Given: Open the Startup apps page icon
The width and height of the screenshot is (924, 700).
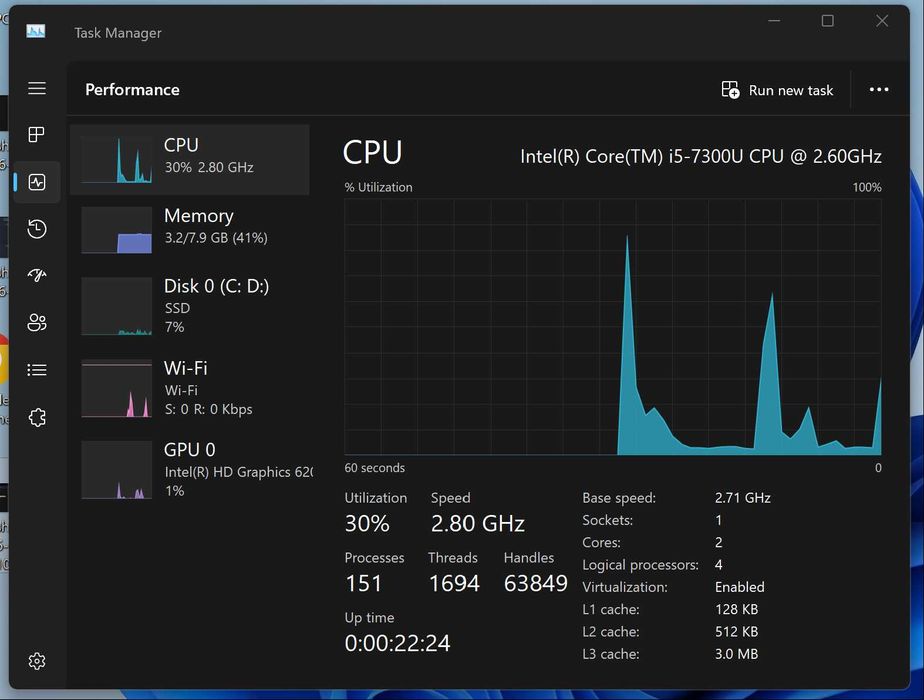Looking at the screenshot, I should click(x=37, y=275).
